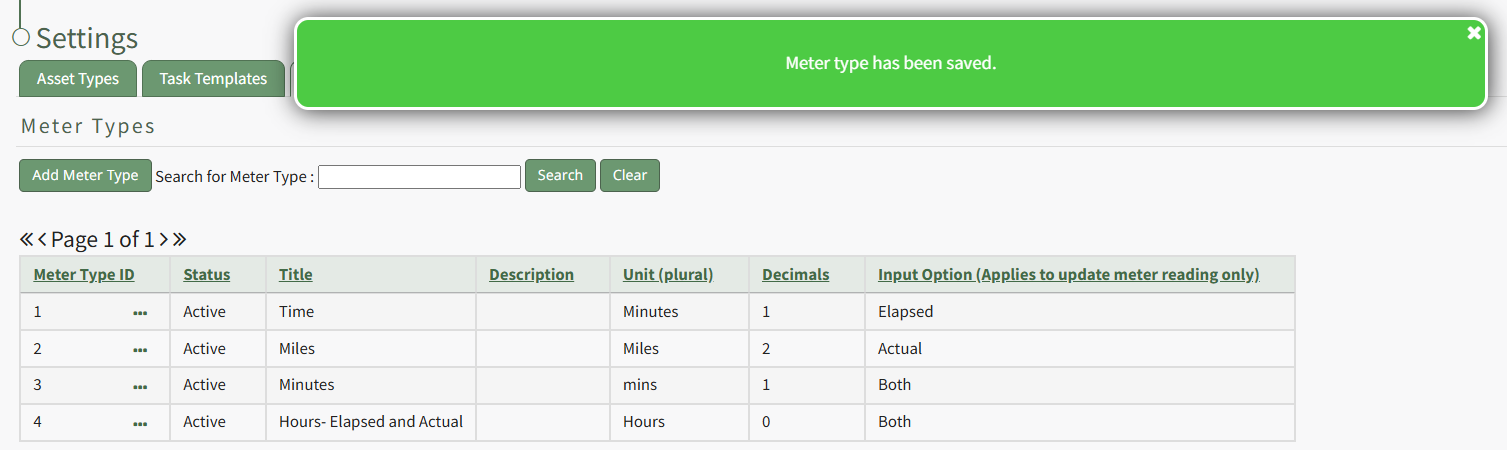Image resolution: width=1507 pixels, height=450 pixels.
Task: Sort table by Input Option column
Action: coord(1068,275)
